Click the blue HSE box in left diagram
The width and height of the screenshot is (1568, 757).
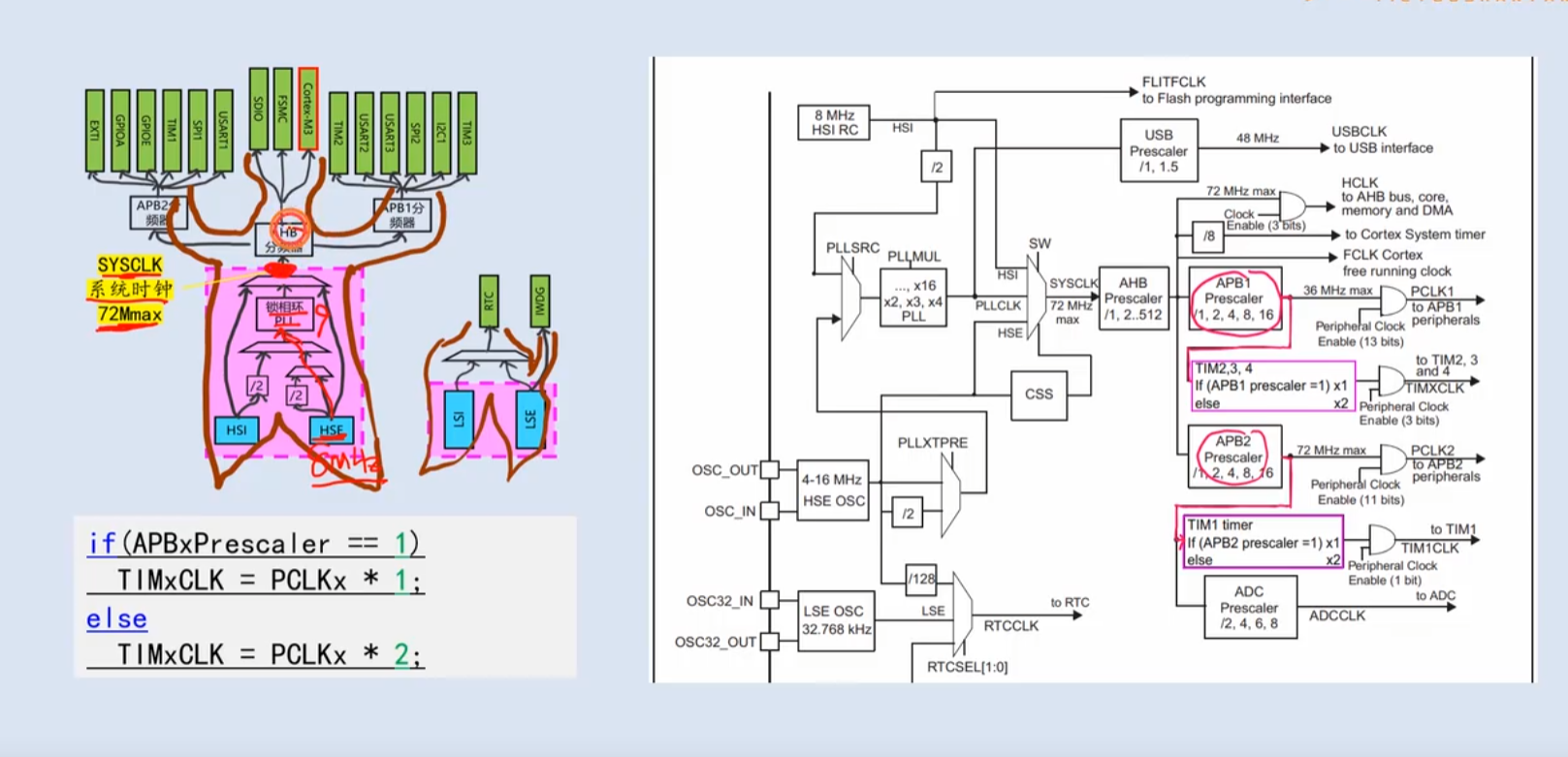[331, 429]
